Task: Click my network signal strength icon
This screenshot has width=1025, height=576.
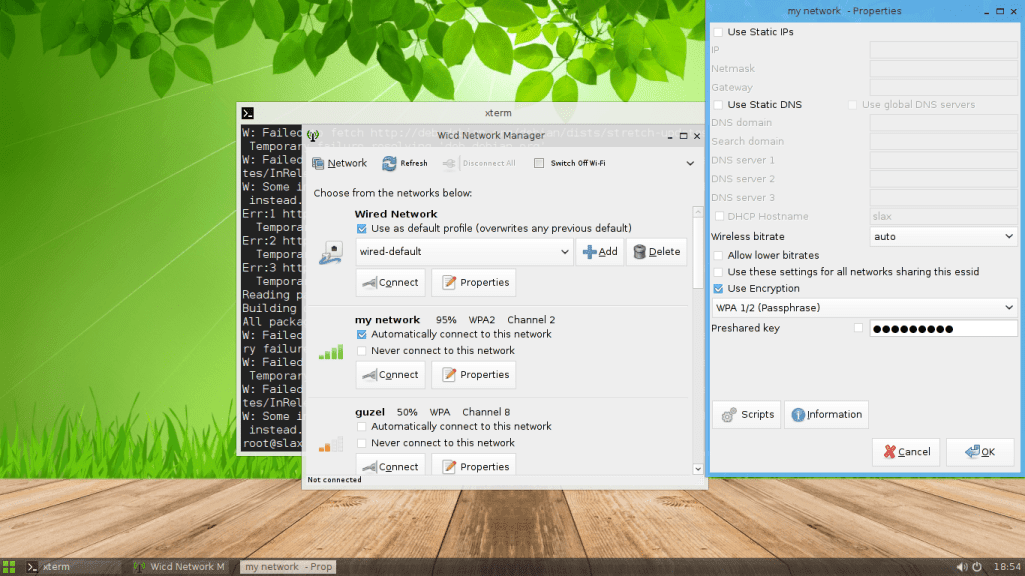Action: click(x=331, y=353)
